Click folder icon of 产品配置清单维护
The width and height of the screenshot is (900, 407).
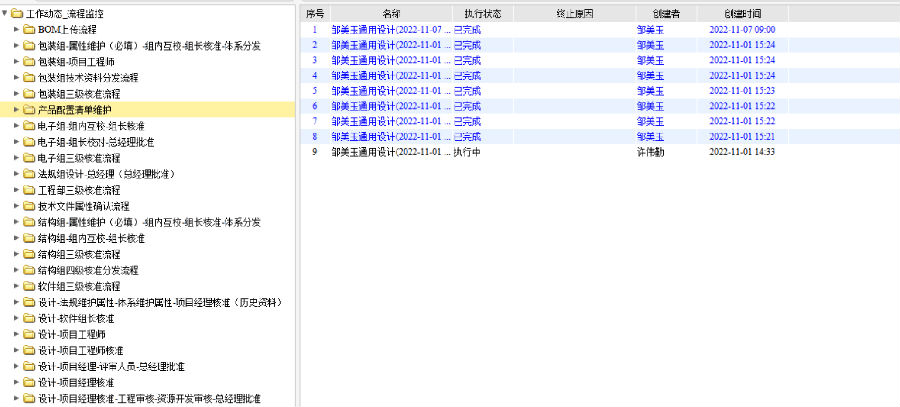click(x=30, y=110)
